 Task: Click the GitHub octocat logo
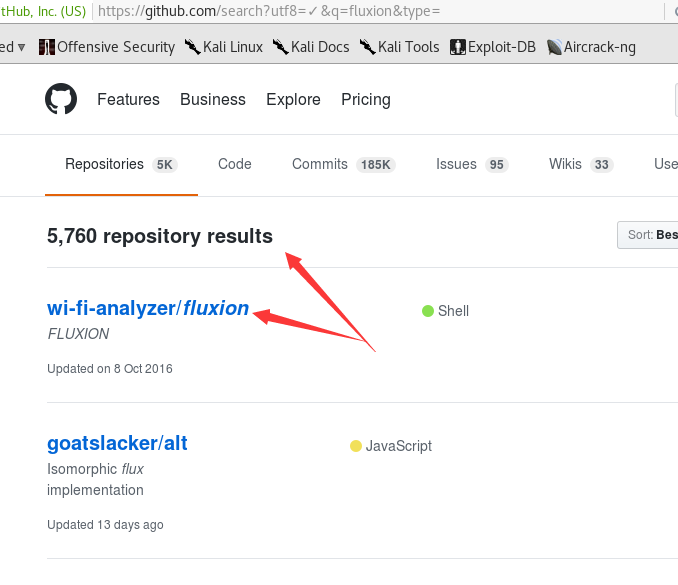coord(61,99)
